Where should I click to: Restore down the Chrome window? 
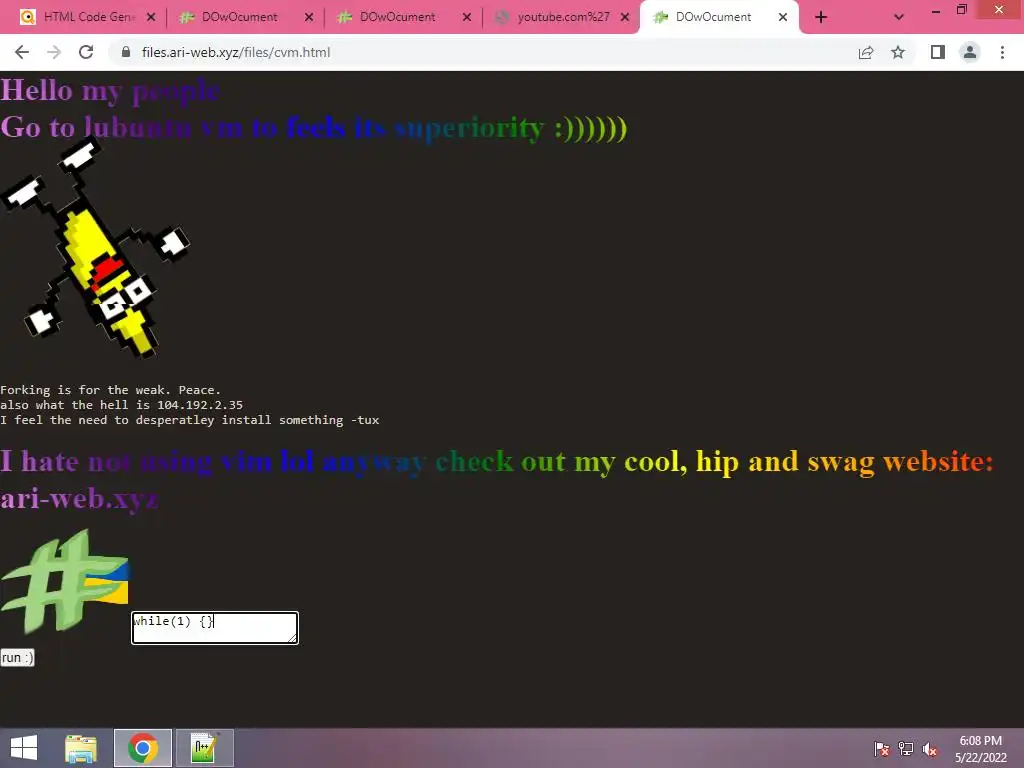coord(961,10)
